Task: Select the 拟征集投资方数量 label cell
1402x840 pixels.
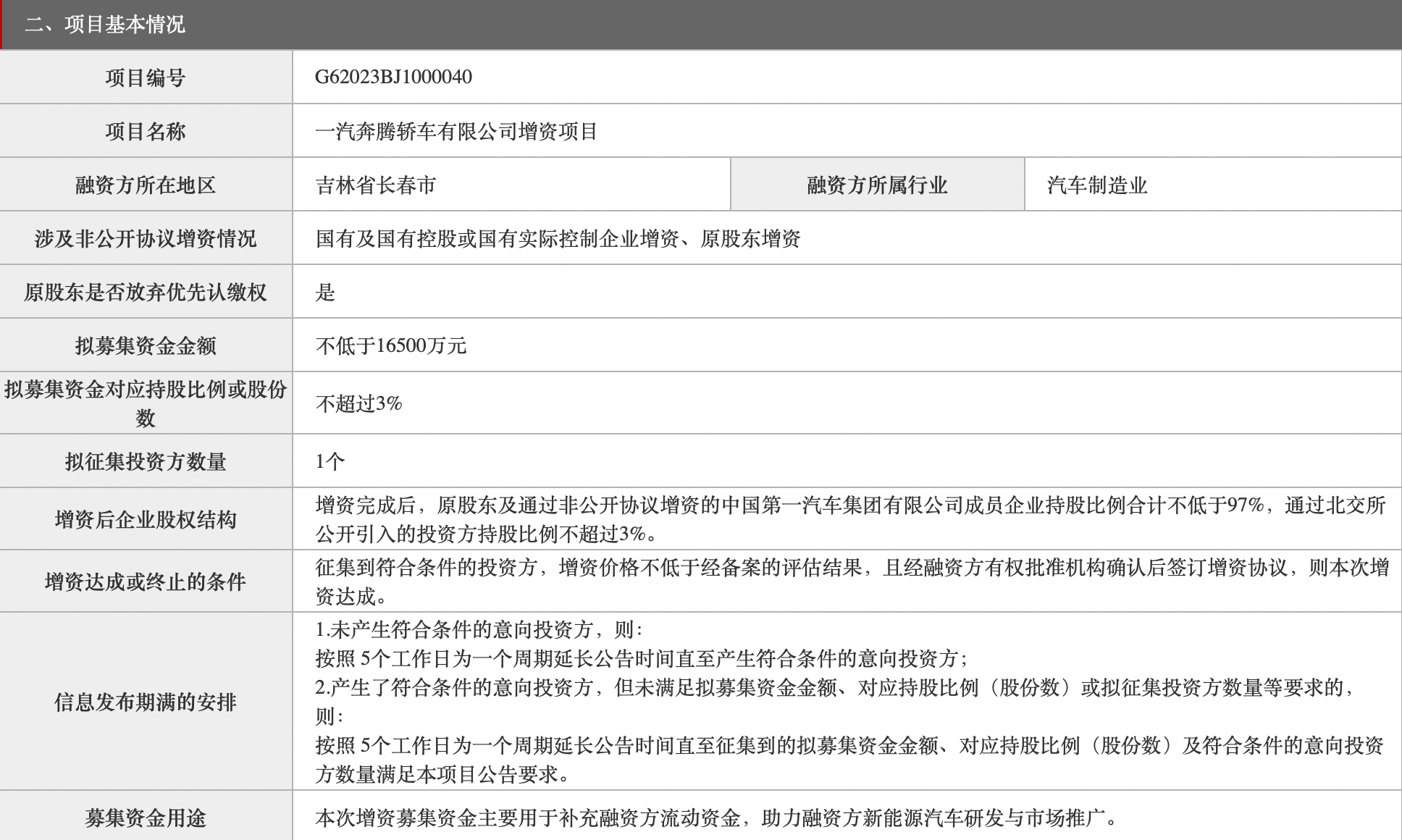Action: pyautogui.click(x=146, y=461)
